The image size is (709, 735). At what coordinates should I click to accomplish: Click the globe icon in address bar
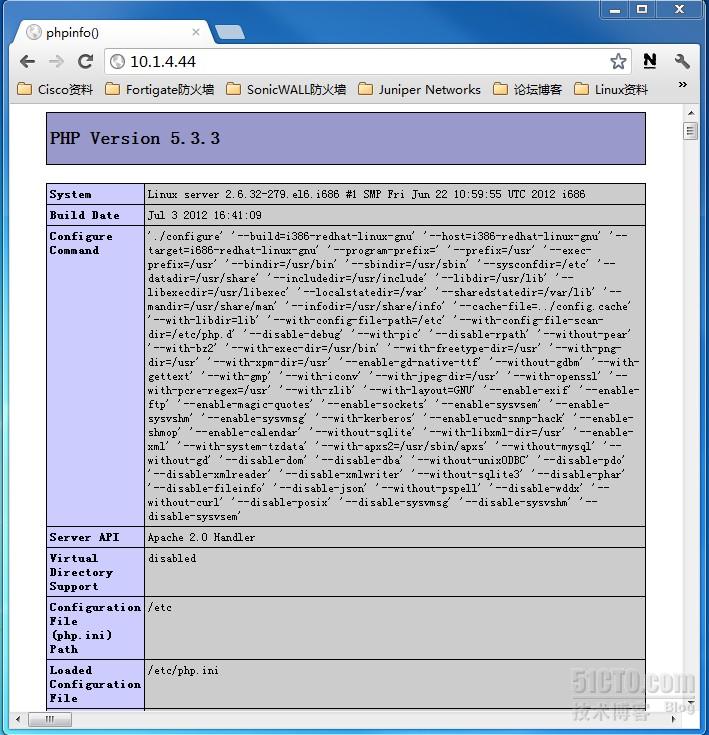coord(117,61)
